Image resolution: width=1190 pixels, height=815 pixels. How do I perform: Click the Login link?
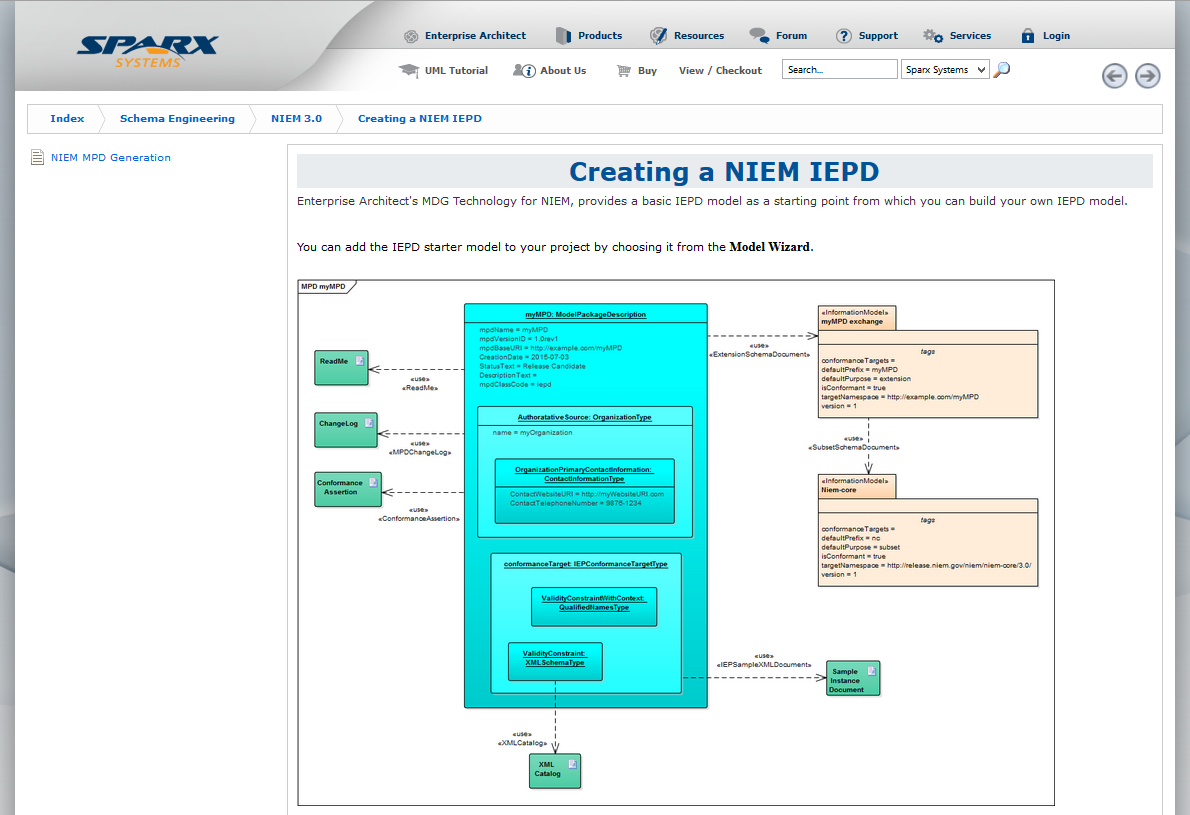1056,36
